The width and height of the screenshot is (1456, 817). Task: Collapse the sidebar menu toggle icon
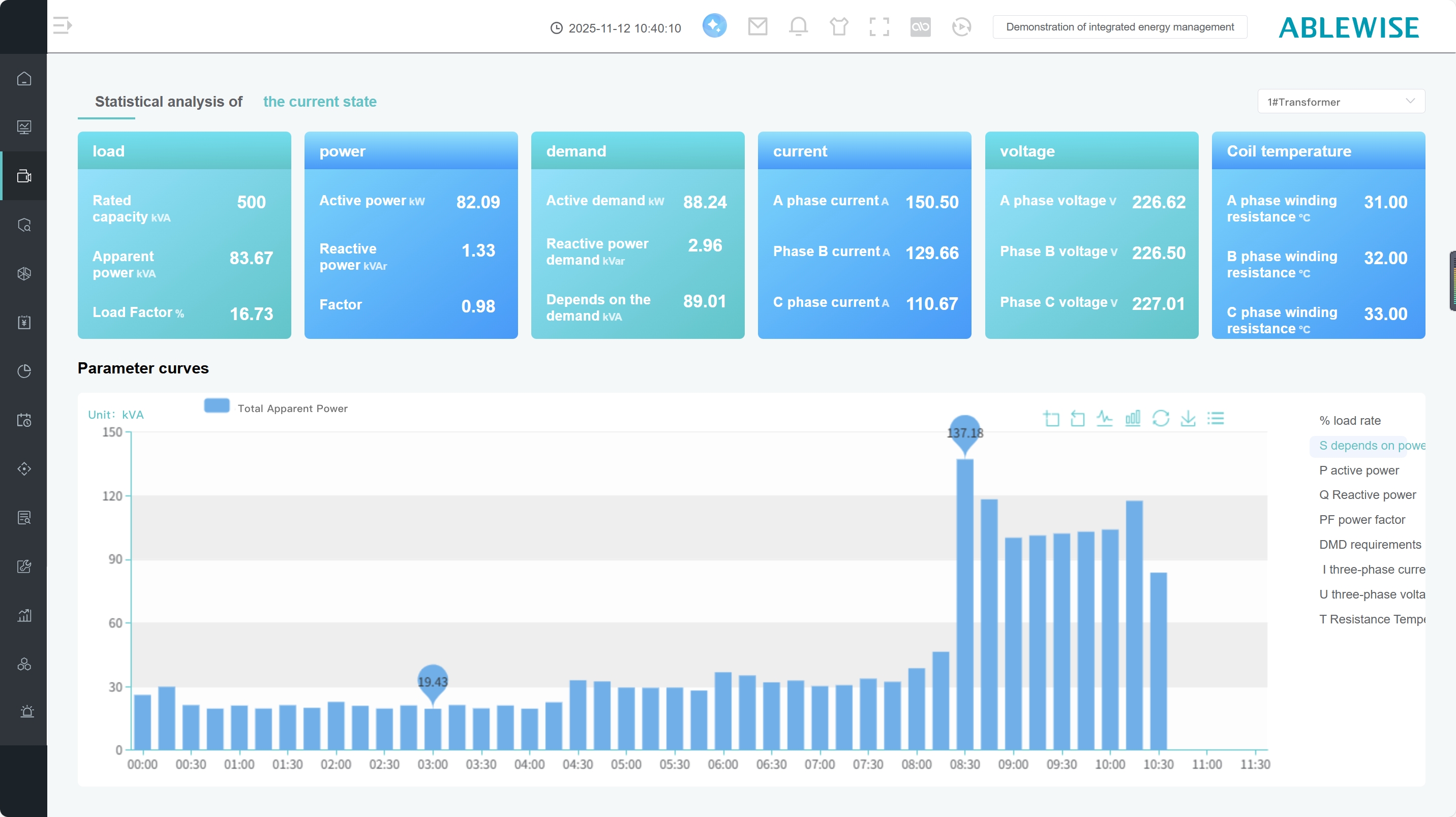(62, 25)
